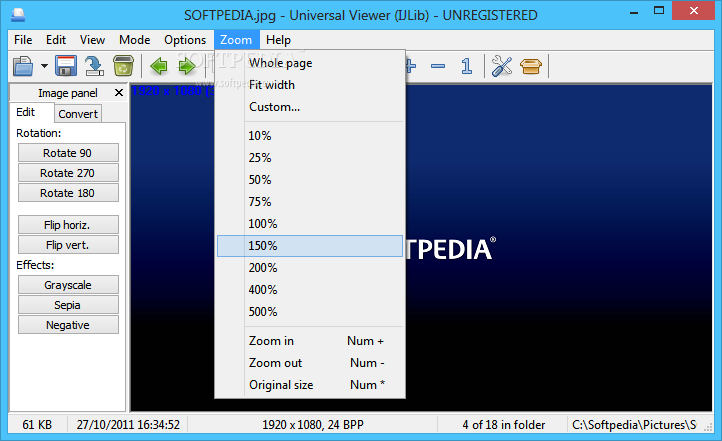Set zoom to 400%

pos(310,290)
